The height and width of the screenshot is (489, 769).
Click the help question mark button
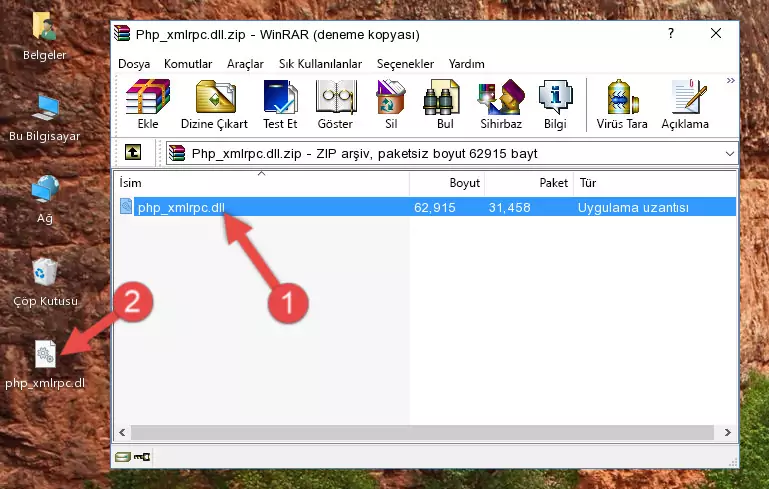(x=671, y=33)
